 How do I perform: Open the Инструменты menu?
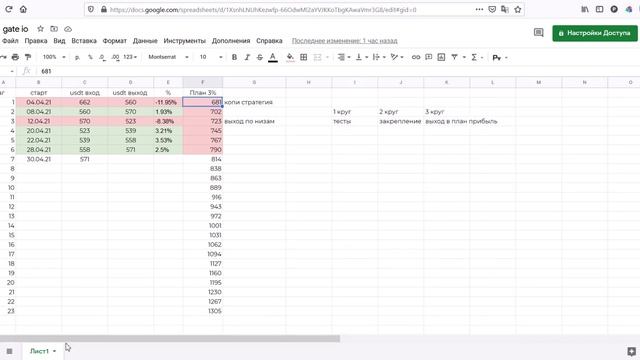184,41
